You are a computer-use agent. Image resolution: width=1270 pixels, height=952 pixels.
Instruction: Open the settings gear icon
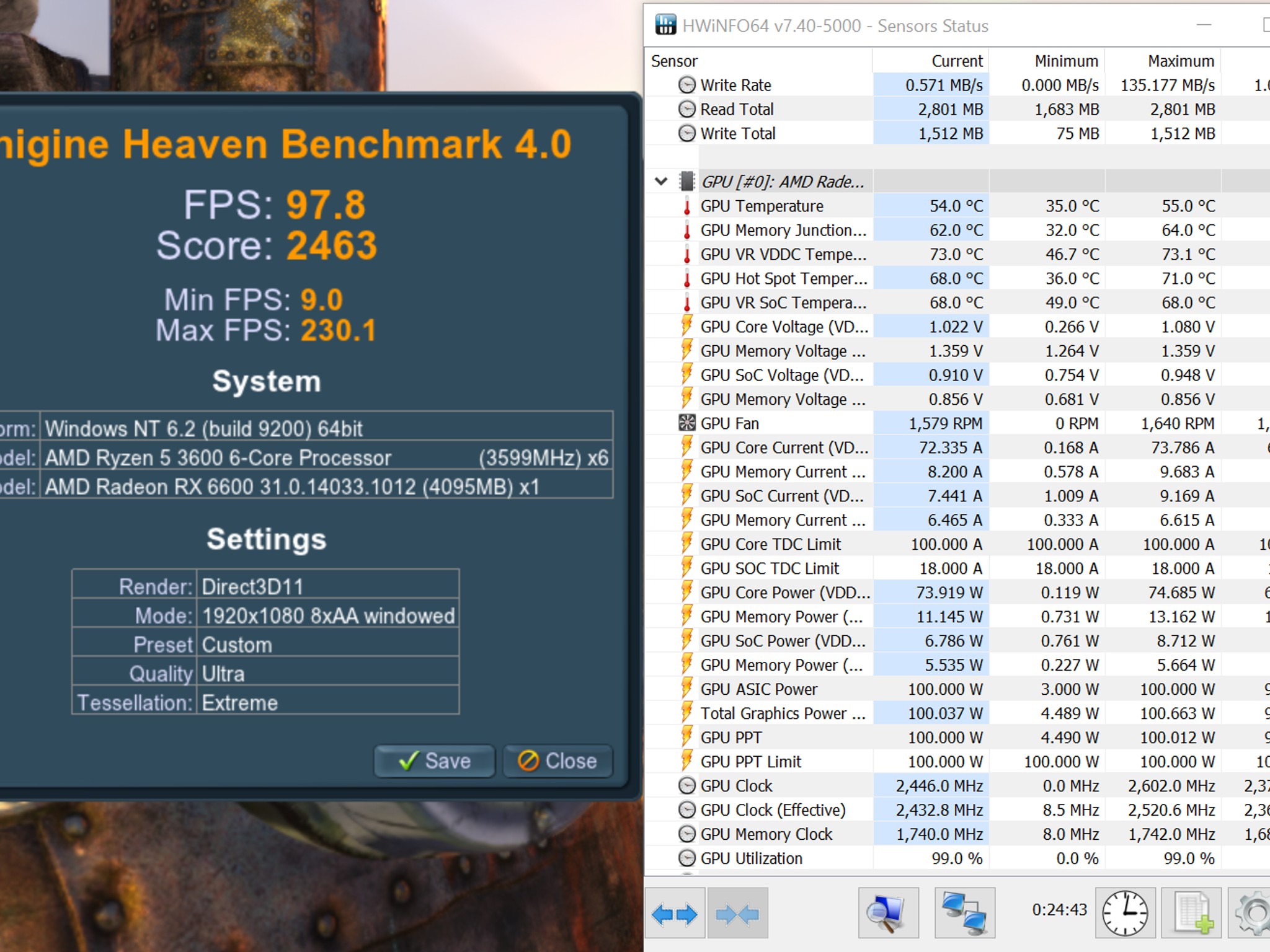coord(1251,914)
